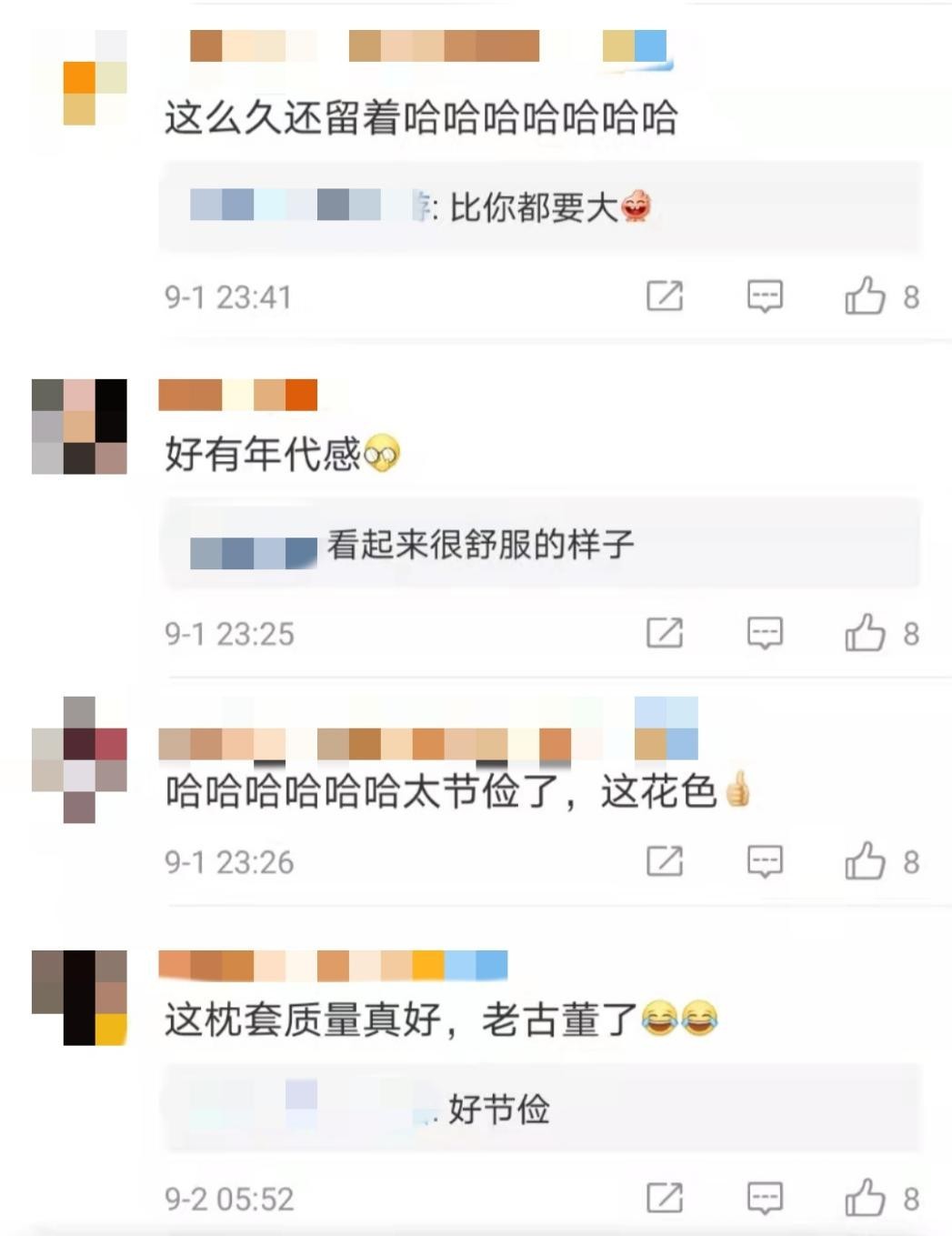Open the nested reply 好节俭

coord(541,1109)
